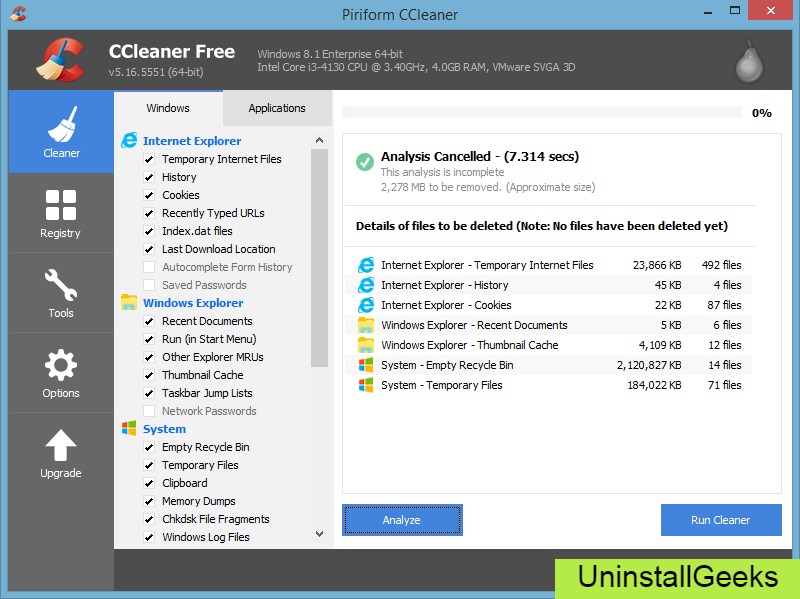
Task: Click IE icon beside History result row
Action: 366,285
